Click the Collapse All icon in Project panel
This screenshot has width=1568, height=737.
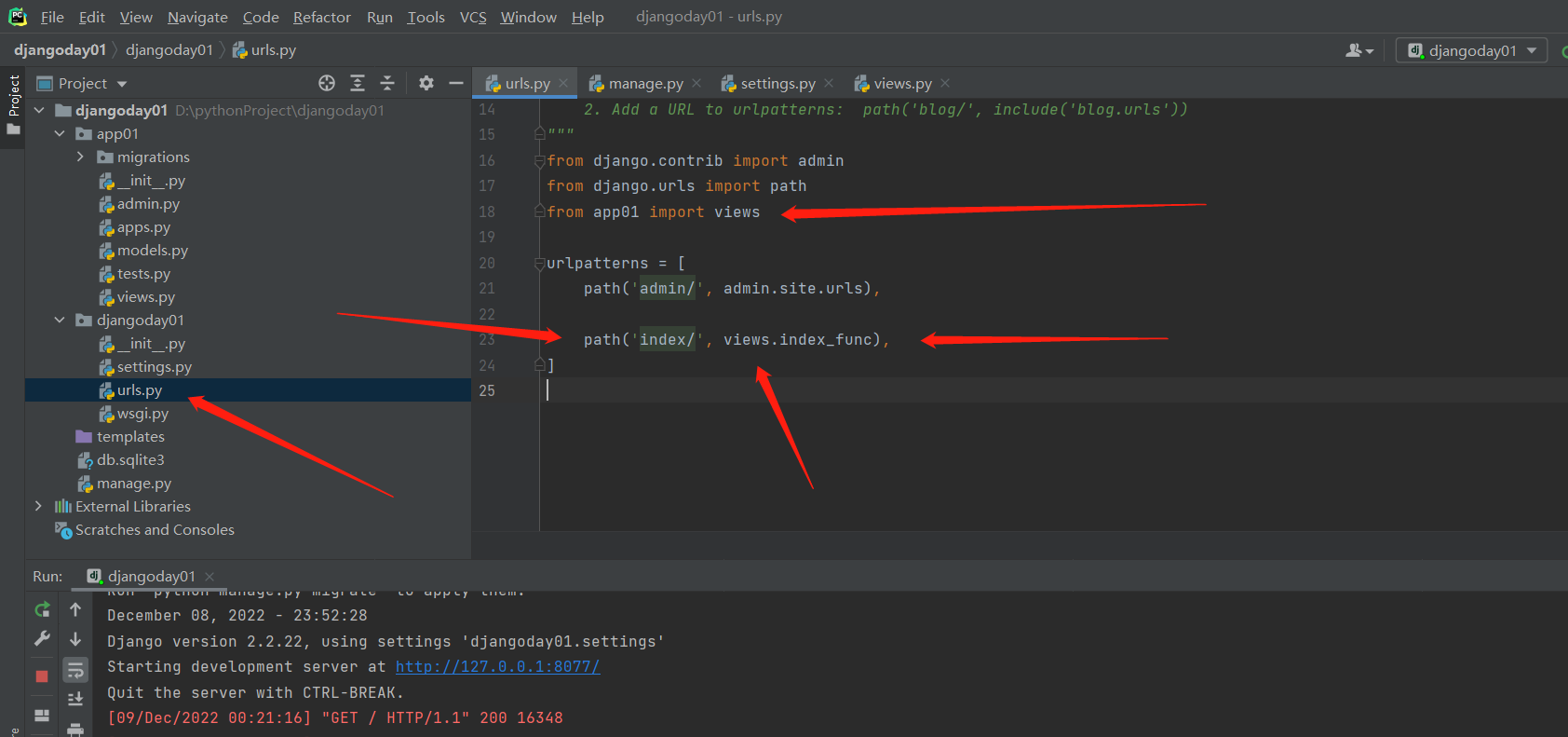click(387, 83)
